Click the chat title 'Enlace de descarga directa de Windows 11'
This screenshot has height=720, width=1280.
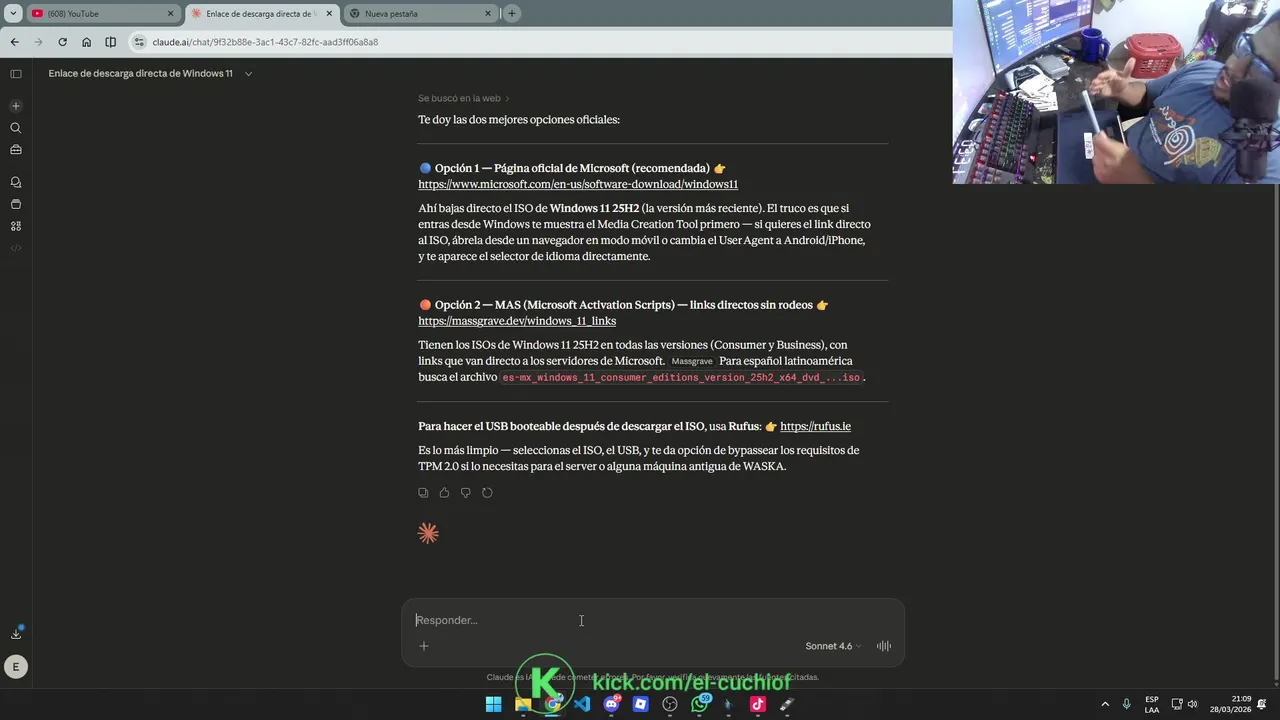pyautogui.click(x=140, y=73)
